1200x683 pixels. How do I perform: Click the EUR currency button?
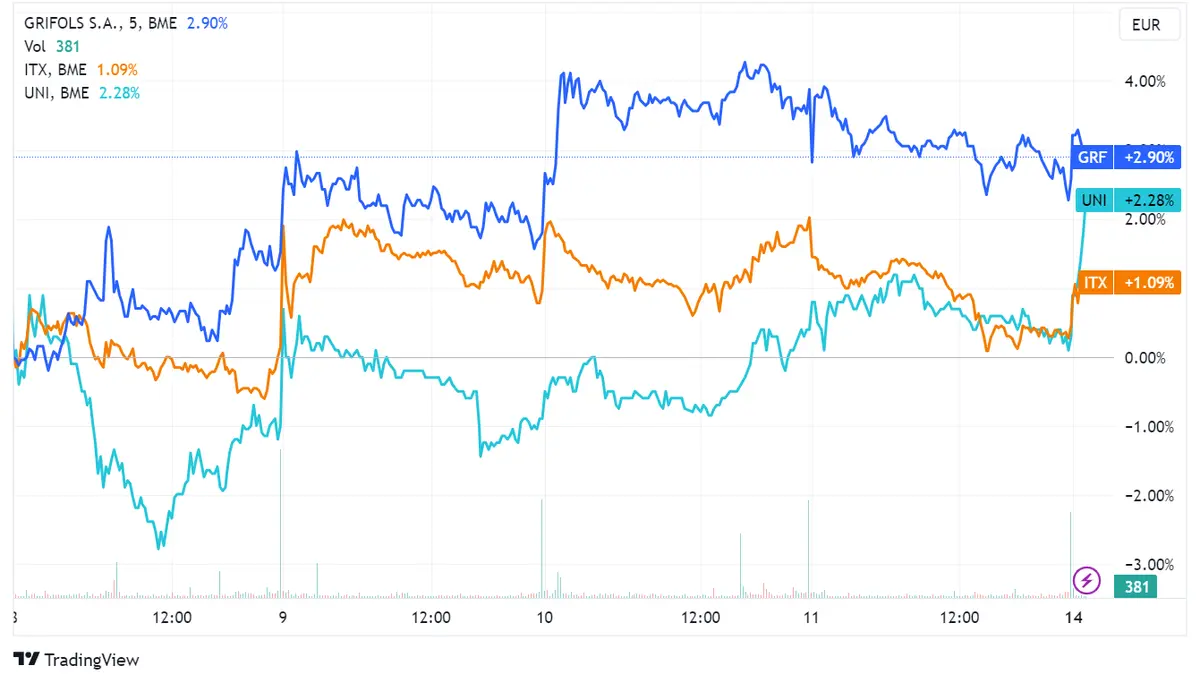point(1148,24)
